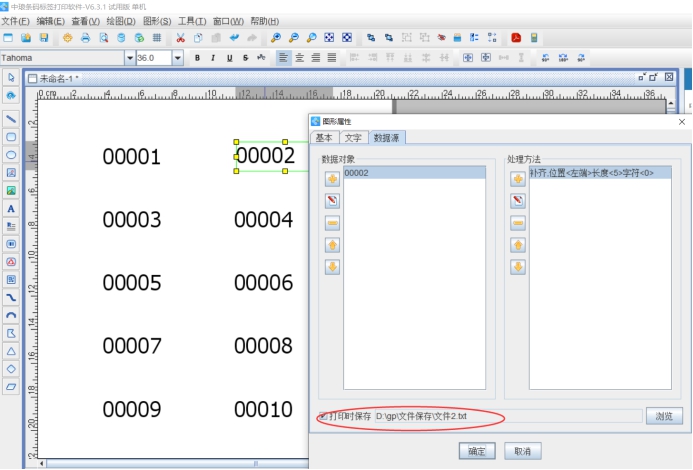693x470 pixels.
Task: Move the processing method down with arrow icon
Action: [x=518, y=267]
